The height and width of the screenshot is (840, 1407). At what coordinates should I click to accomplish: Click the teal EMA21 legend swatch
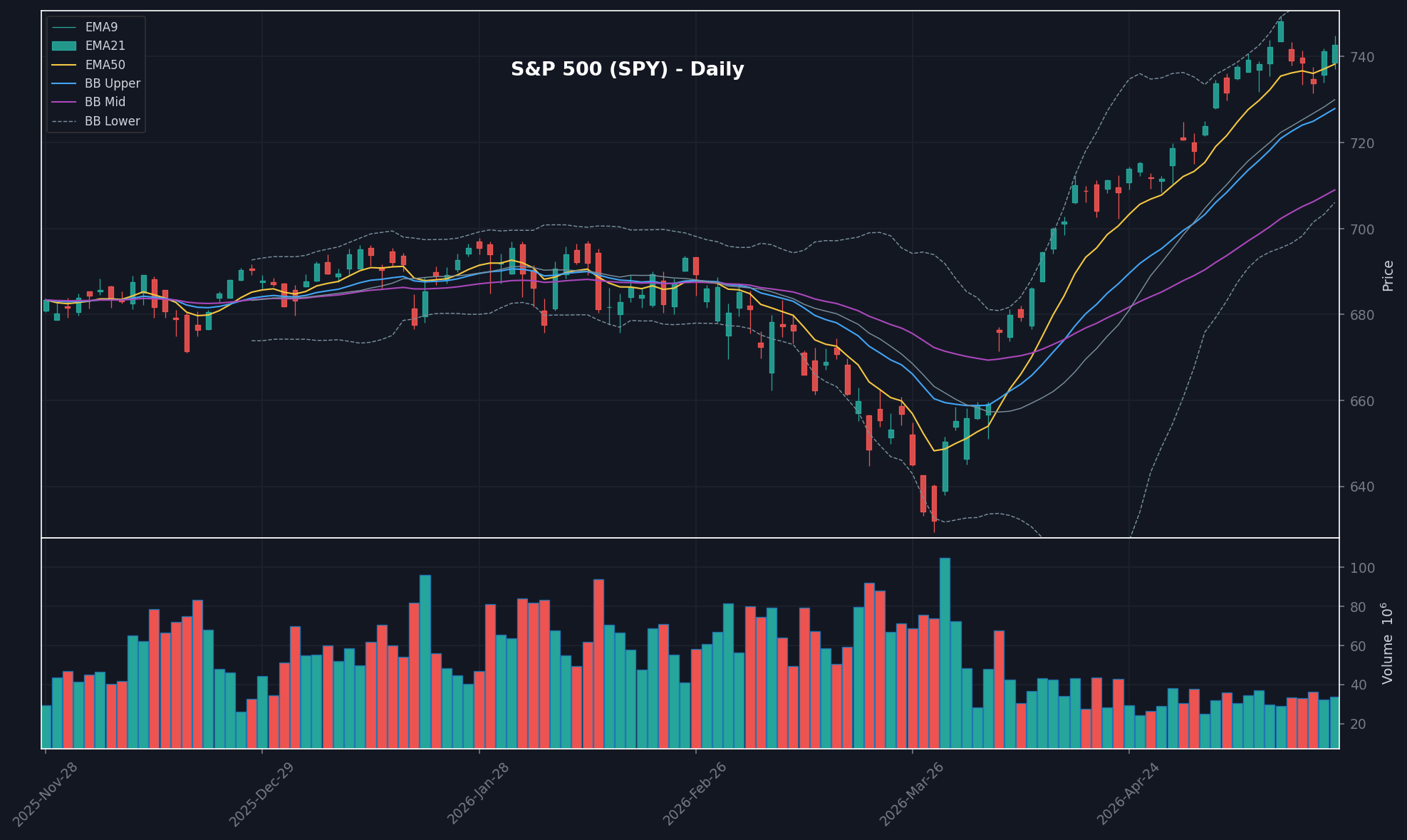click(x=64, y=46)
